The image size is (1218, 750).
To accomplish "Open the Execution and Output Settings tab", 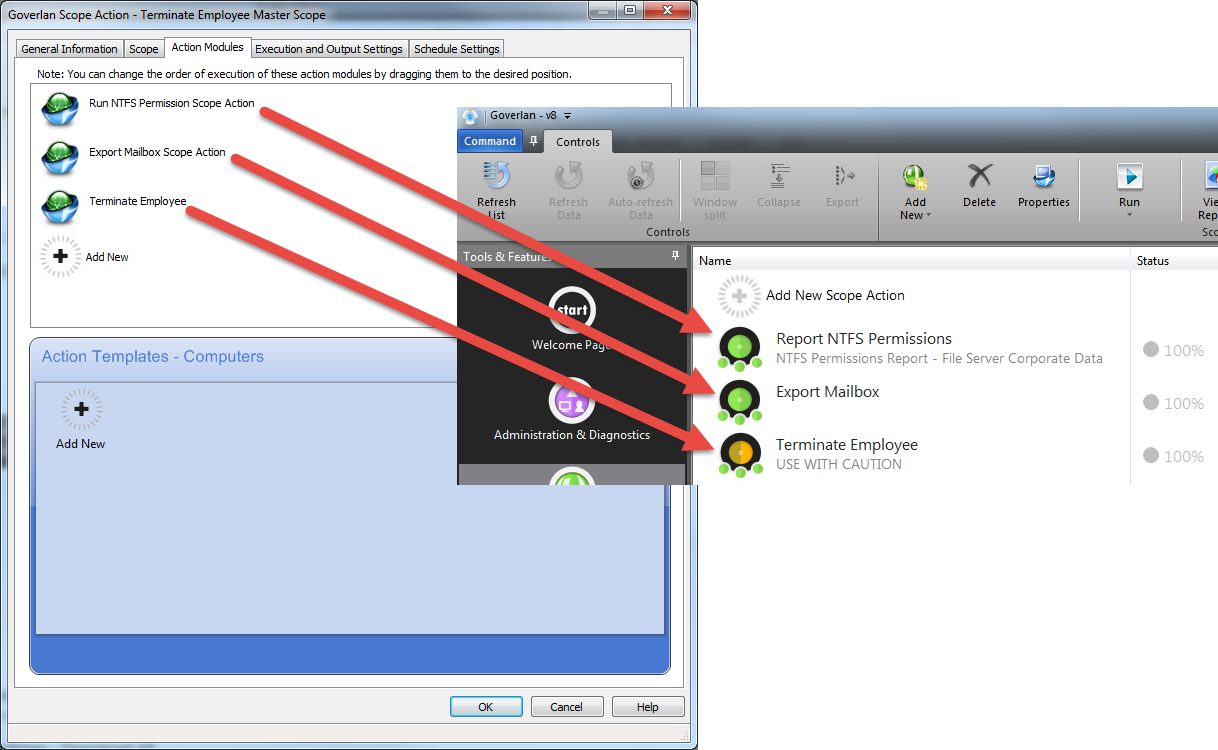I will (329, 49).
